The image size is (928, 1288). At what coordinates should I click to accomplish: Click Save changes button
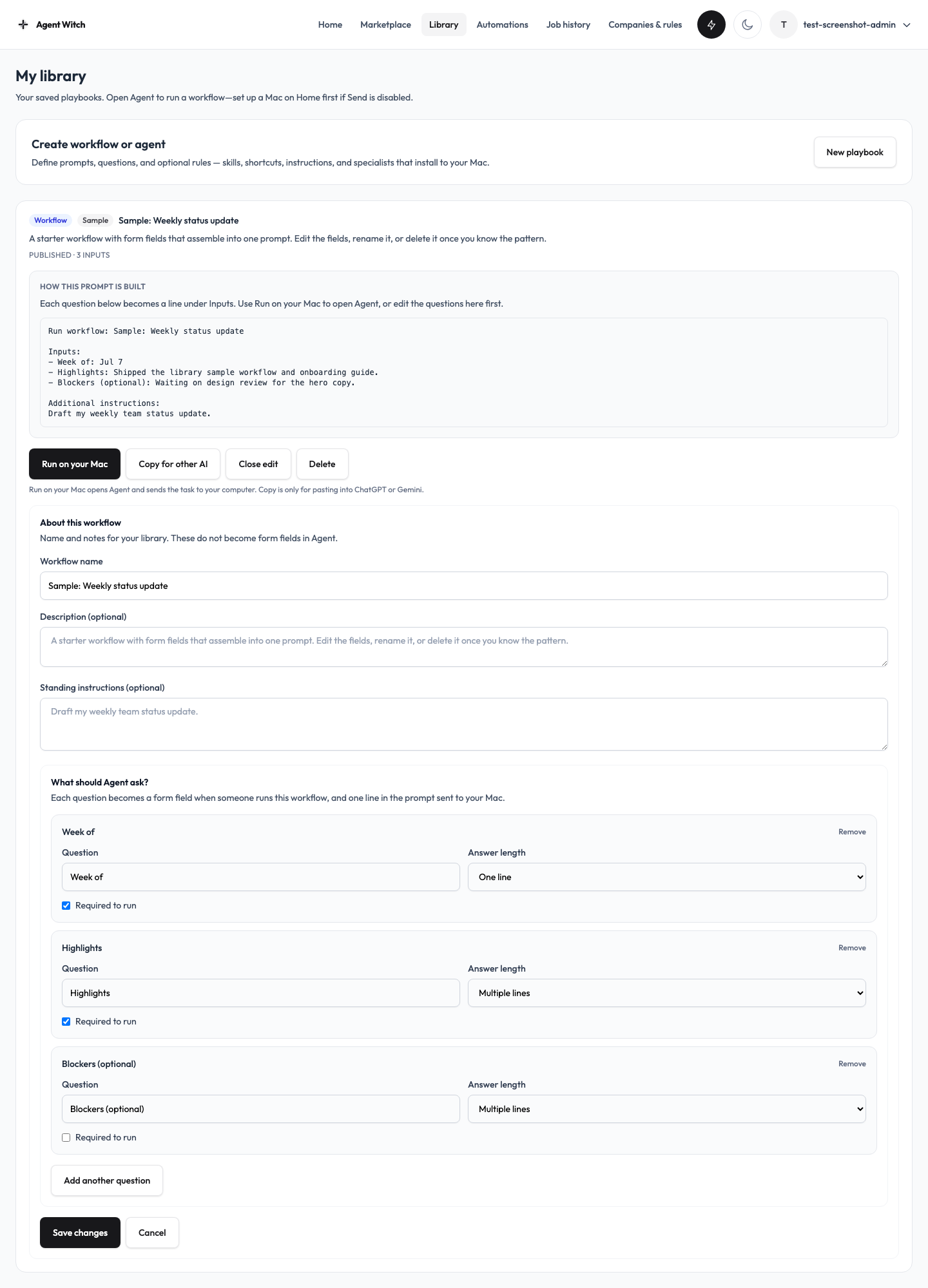point(80,1233)
